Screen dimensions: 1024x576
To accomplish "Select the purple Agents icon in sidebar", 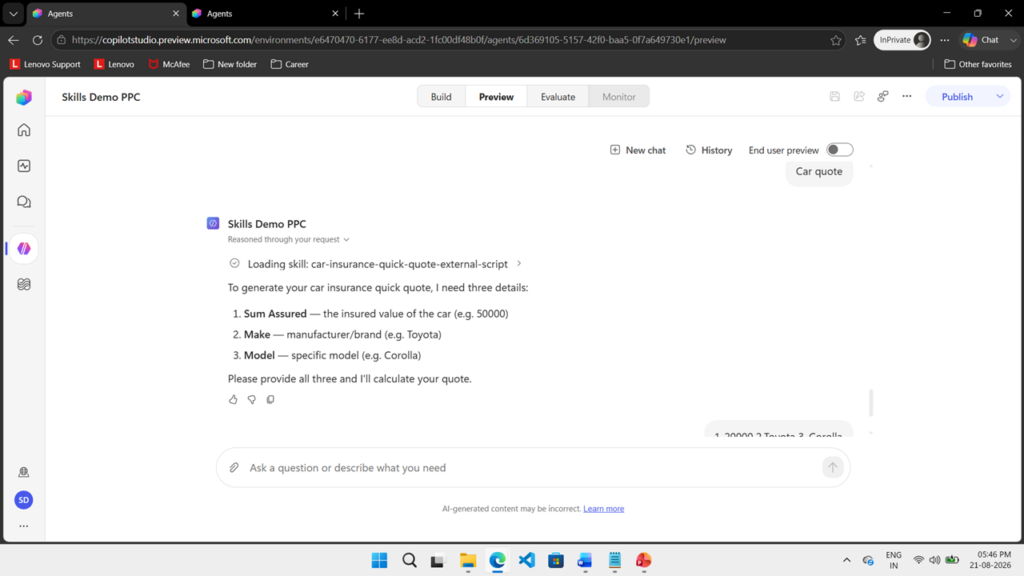I will coord(24,248).
